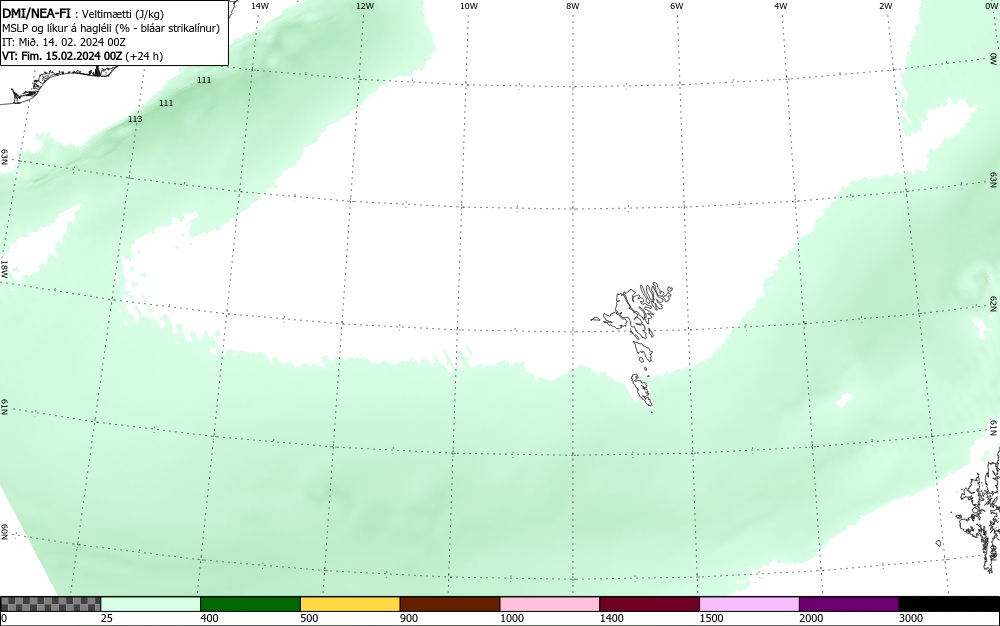Click the legend value "25"

(107, 618)
